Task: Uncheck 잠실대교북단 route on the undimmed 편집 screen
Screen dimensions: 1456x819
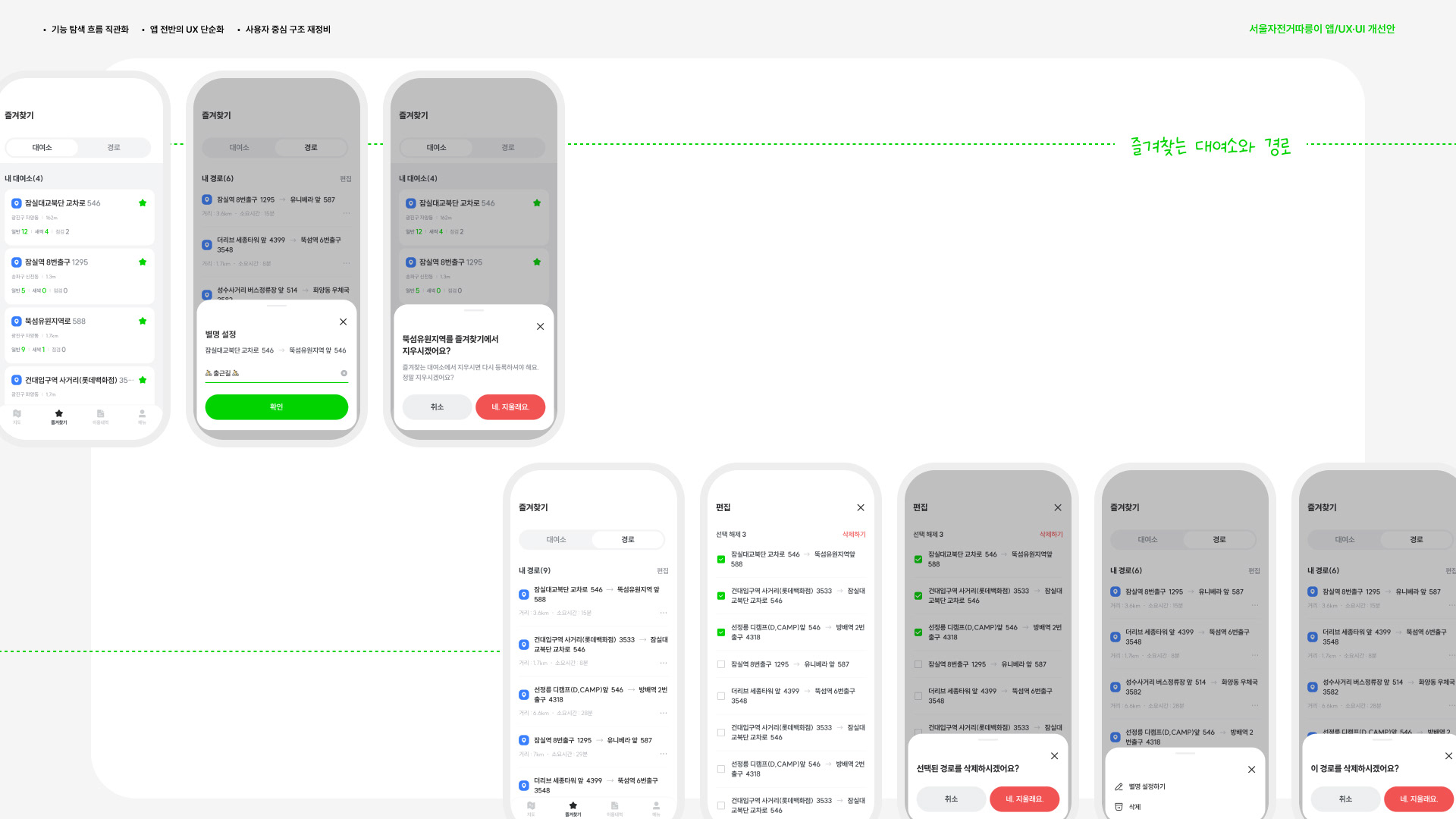Action: [x=721, y=560]
